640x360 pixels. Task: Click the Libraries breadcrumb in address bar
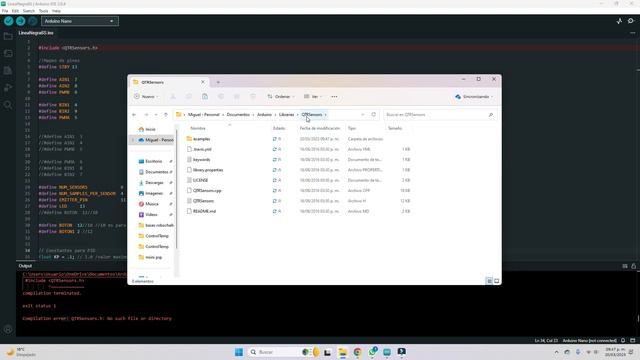pos(287,115)
